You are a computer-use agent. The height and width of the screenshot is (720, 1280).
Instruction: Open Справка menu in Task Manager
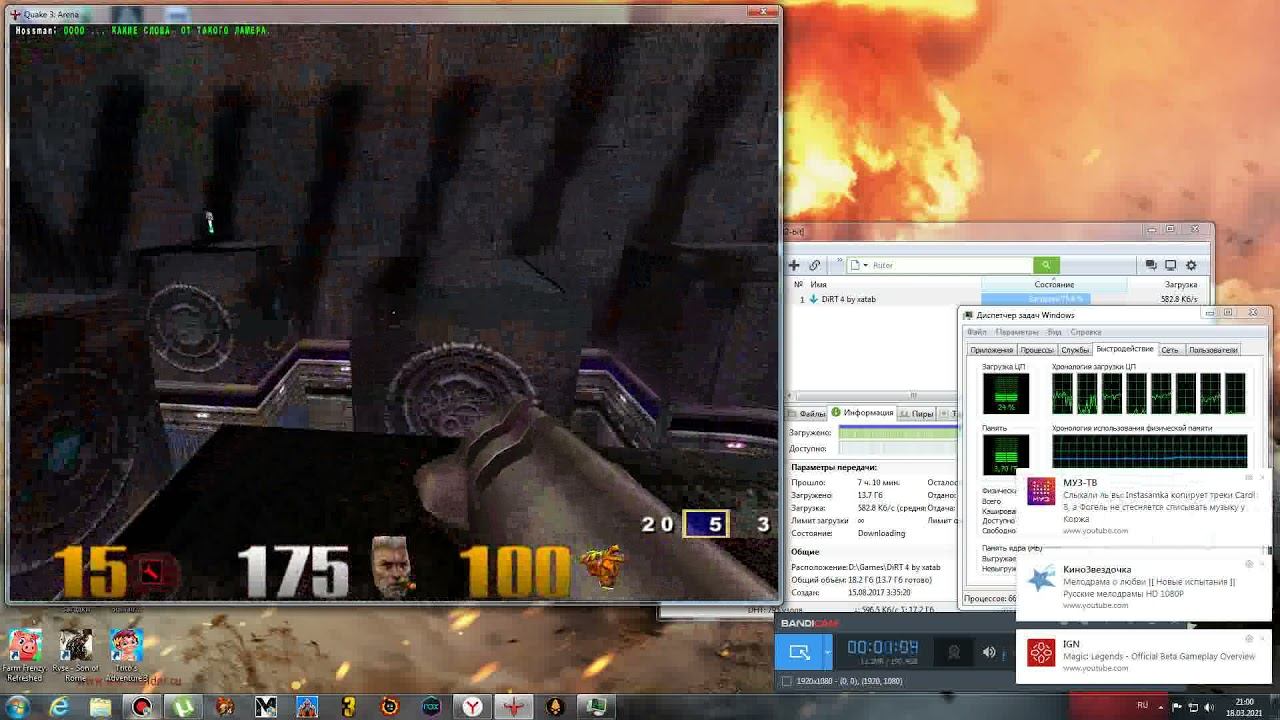[x=1085, y=332]
